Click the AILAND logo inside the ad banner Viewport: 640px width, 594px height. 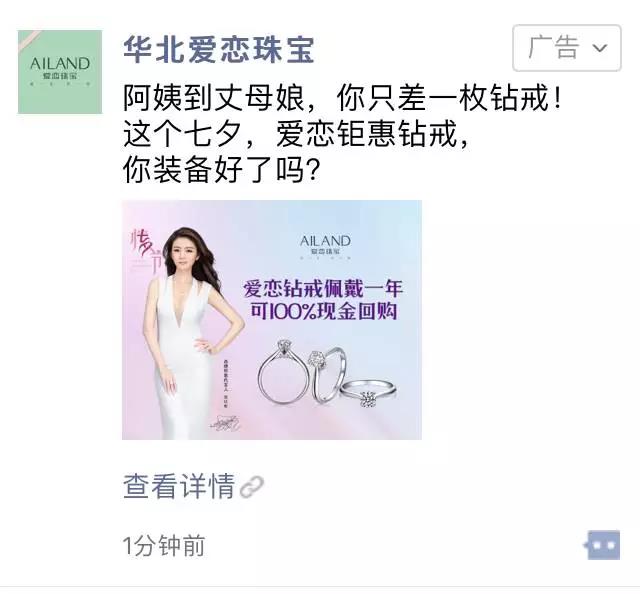click(x=325, y=245)
